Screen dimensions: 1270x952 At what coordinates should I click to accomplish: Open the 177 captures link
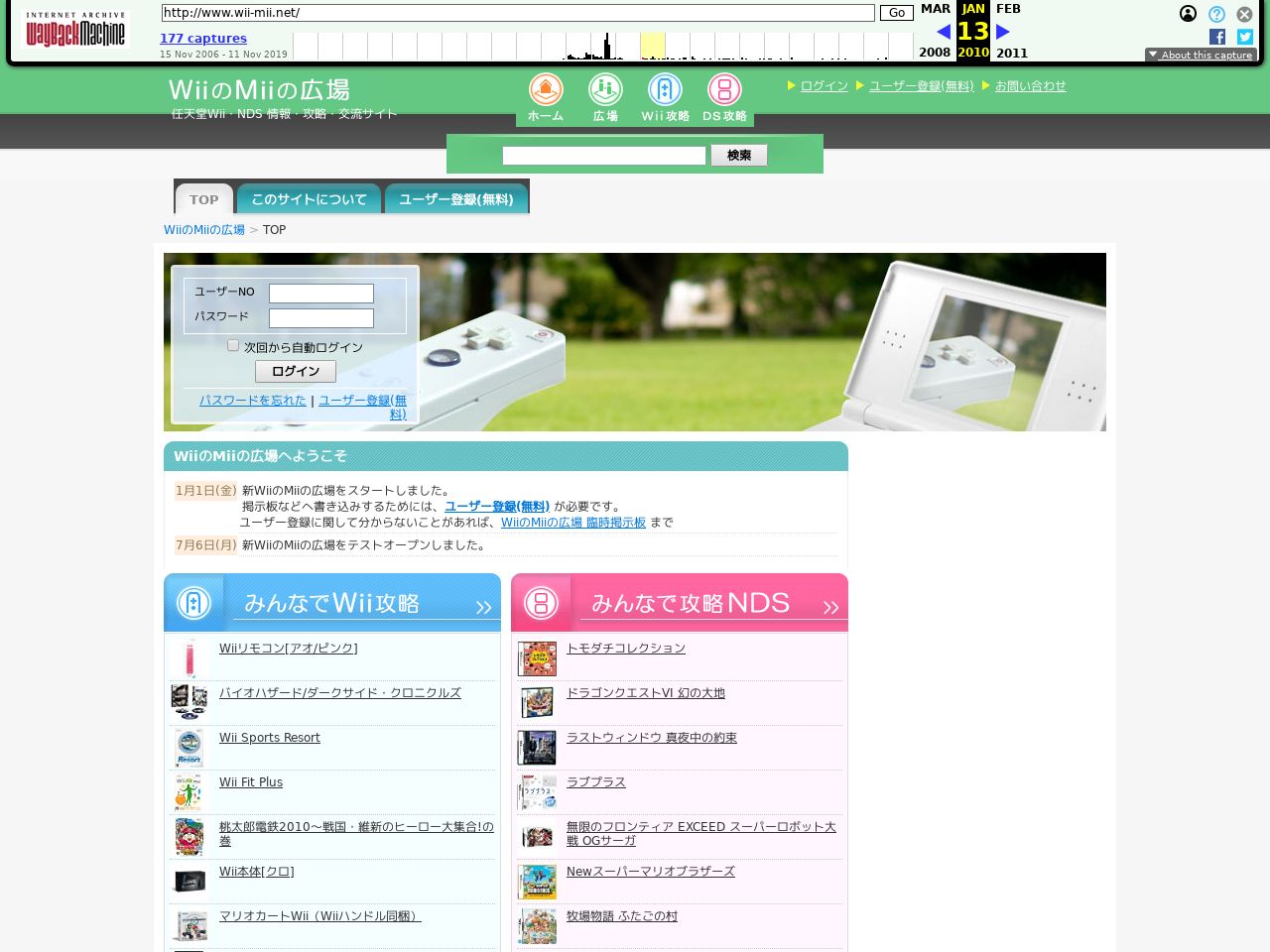coord(203,38)
